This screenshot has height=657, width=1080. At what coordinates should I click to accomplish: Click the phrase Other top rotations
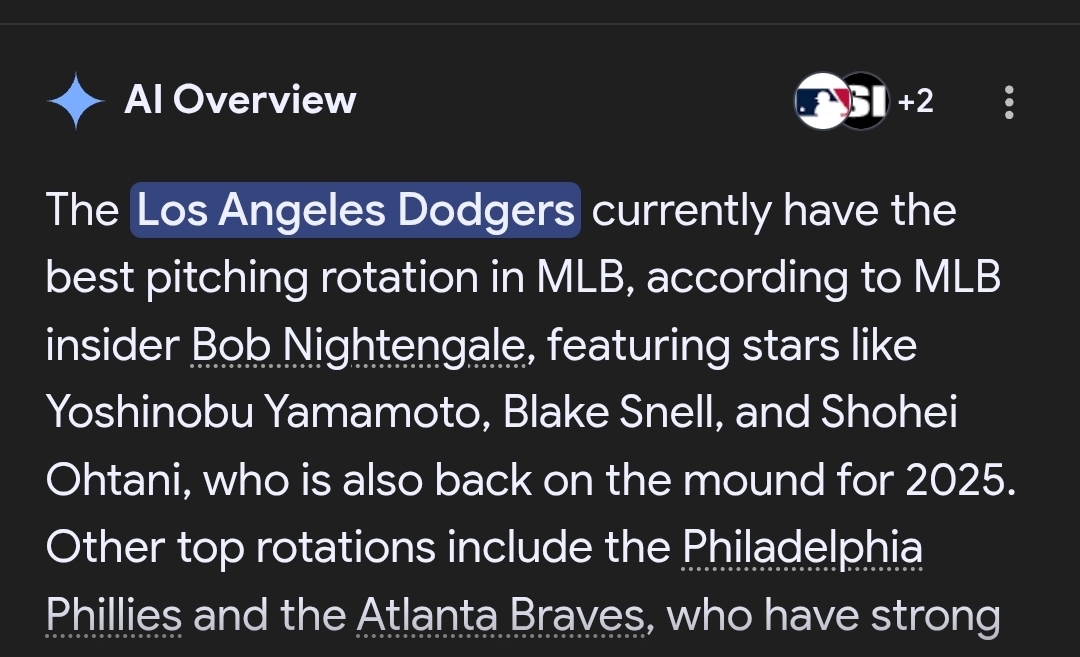click(240, 548)
